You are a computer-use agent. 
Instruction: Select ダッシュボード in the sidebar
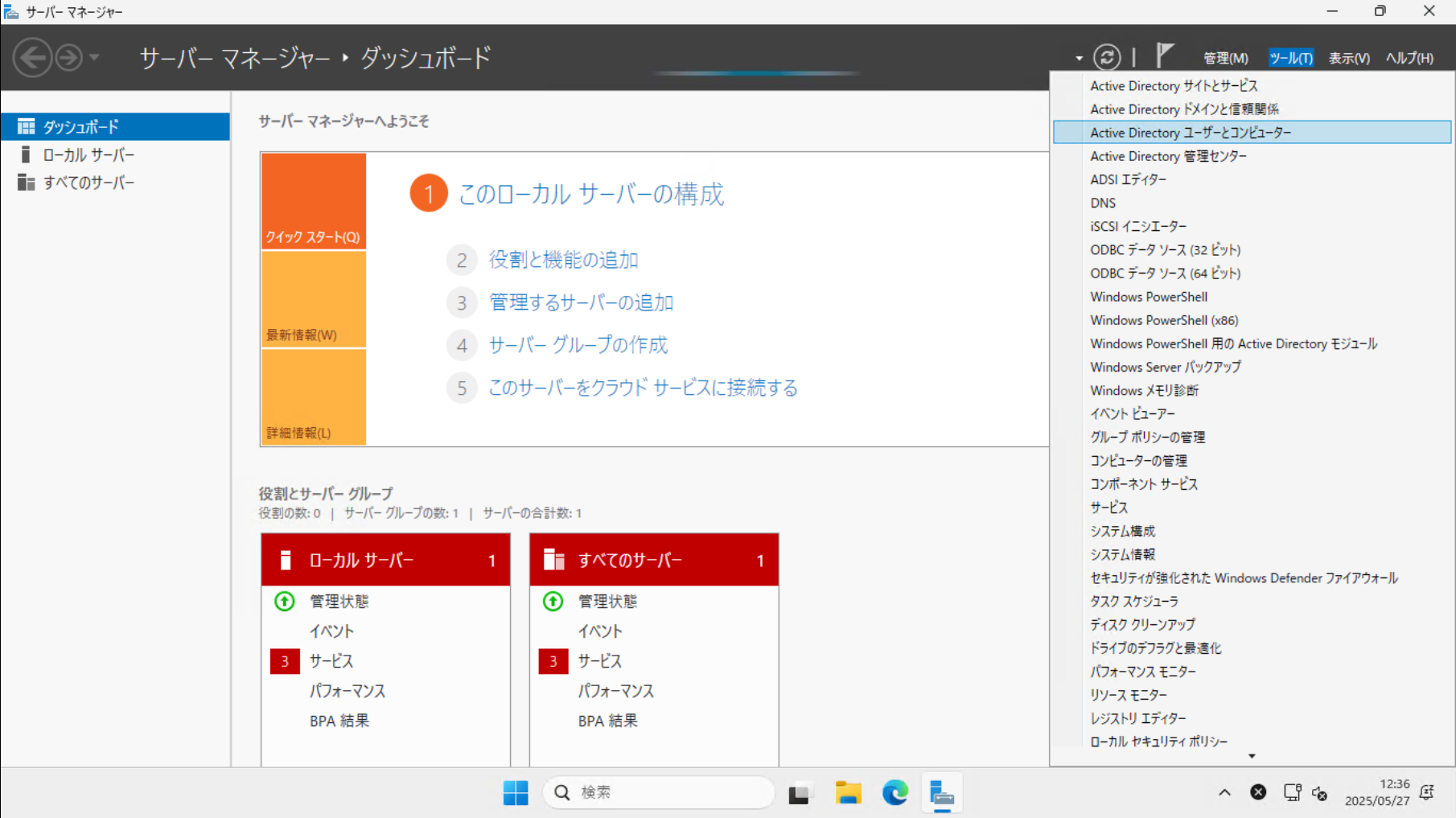click(115, 126)
